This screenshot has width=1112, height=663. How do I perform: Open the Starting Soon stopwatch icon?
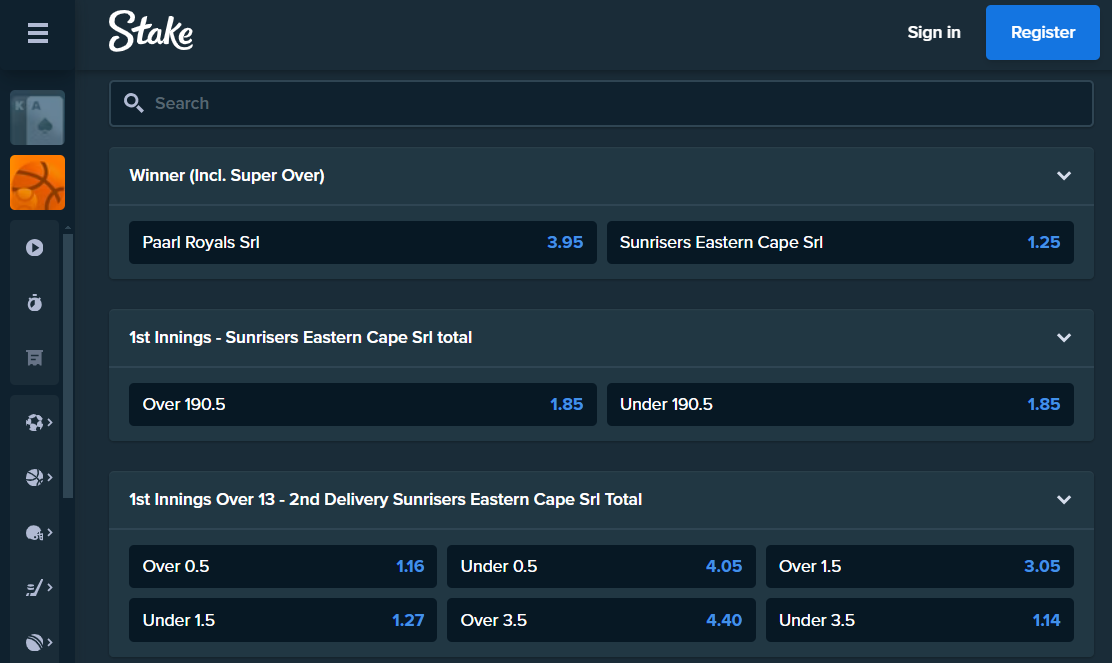[34, 302]
